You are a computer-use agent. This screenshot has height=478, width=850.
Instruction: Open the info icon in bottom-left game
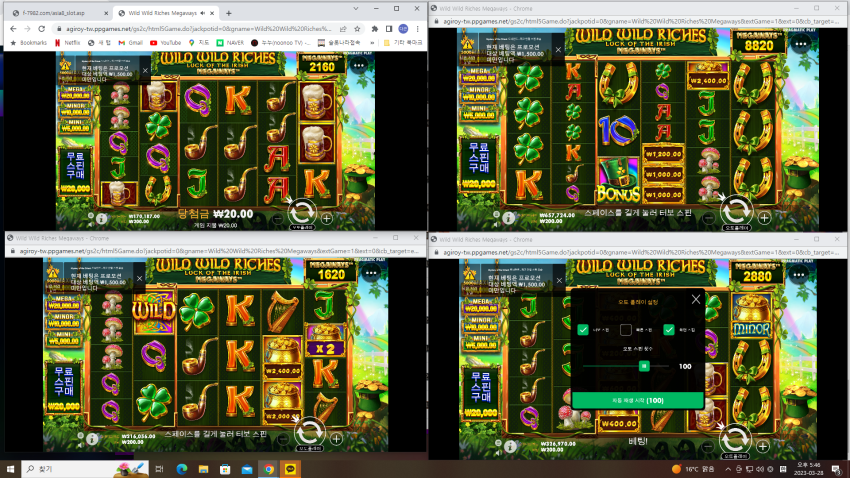click(92, 439)
